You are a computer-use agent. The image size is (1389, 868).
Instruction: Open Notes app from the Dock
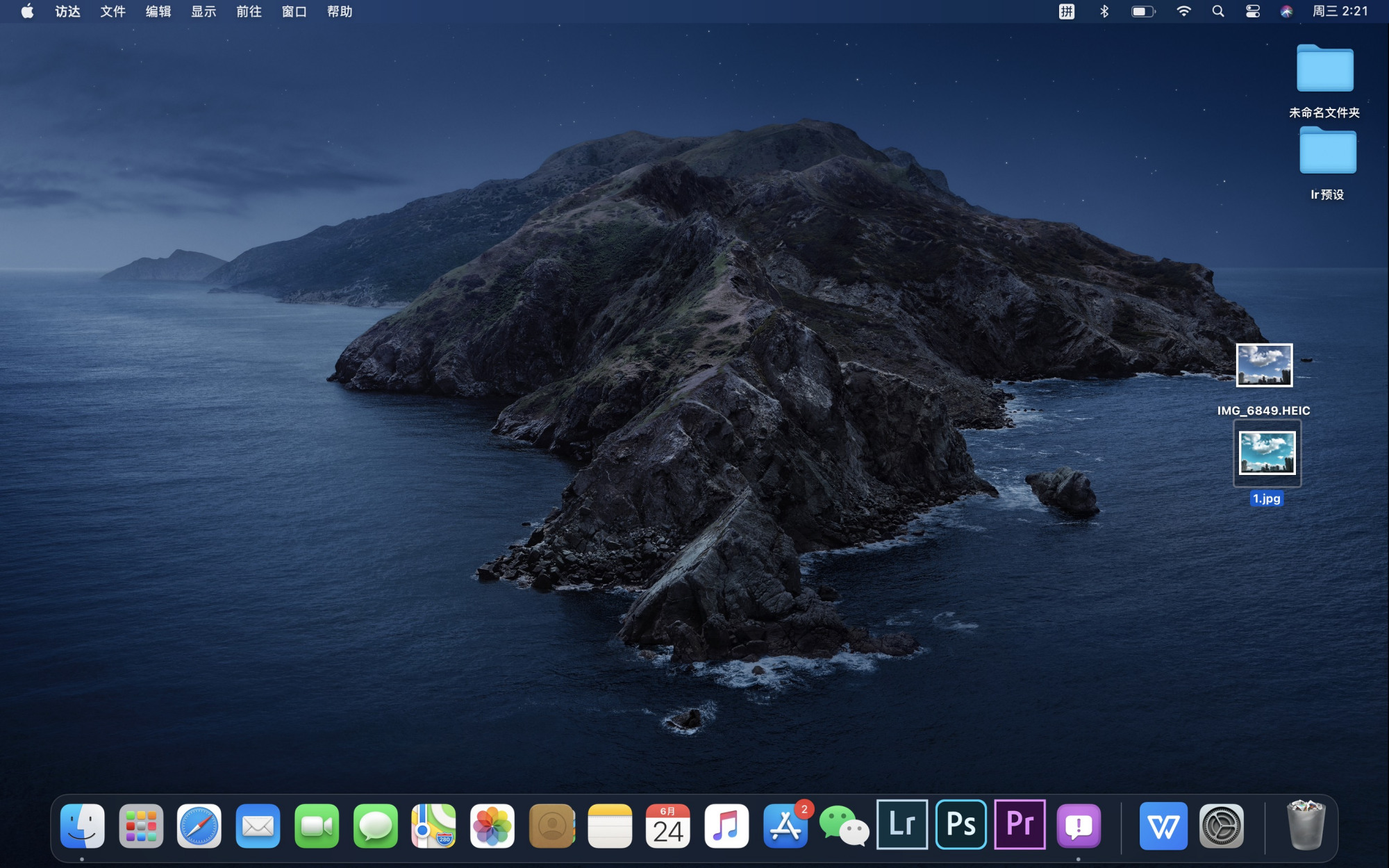(x=610, y=826)
